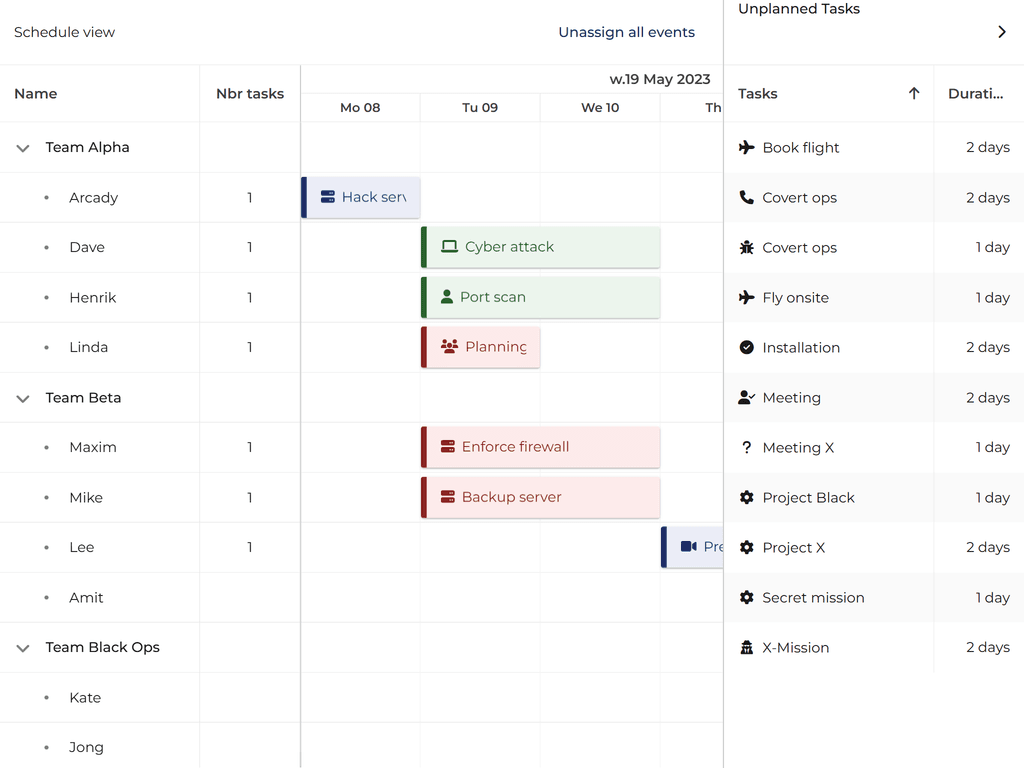Click the phone icon next to Covert ops
Viewport: 1024px width, 768px height.
(746, 198)
